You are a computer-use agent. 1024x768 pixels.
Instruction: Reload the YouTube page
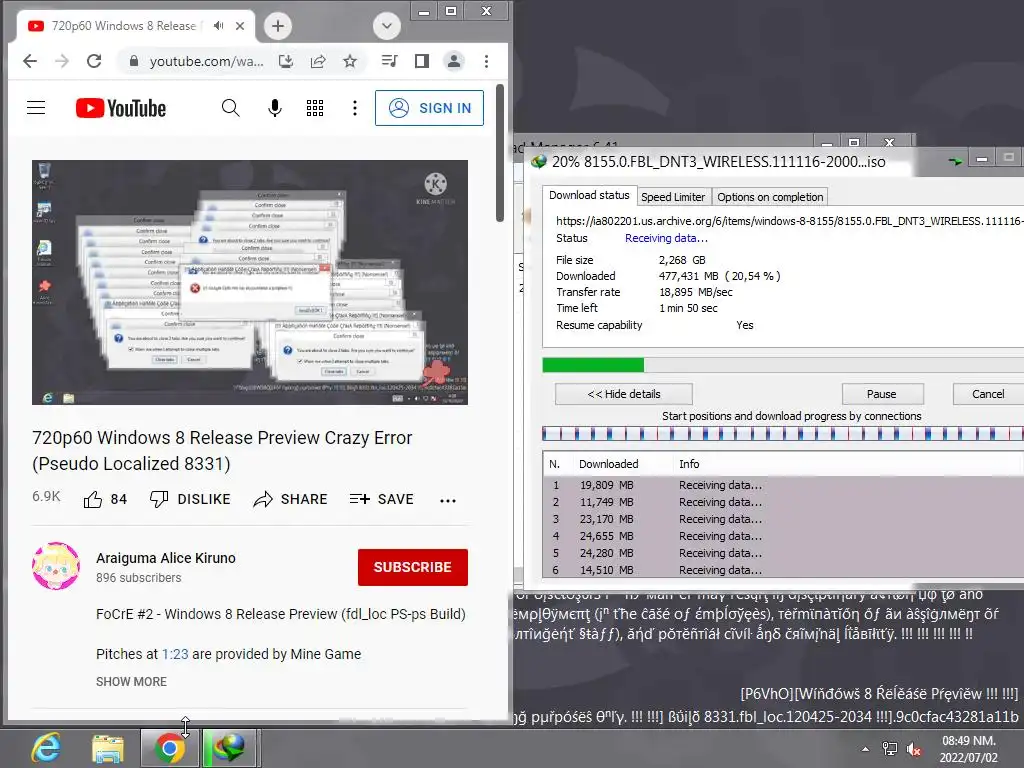pyautogui.click(x=94, y=61)
